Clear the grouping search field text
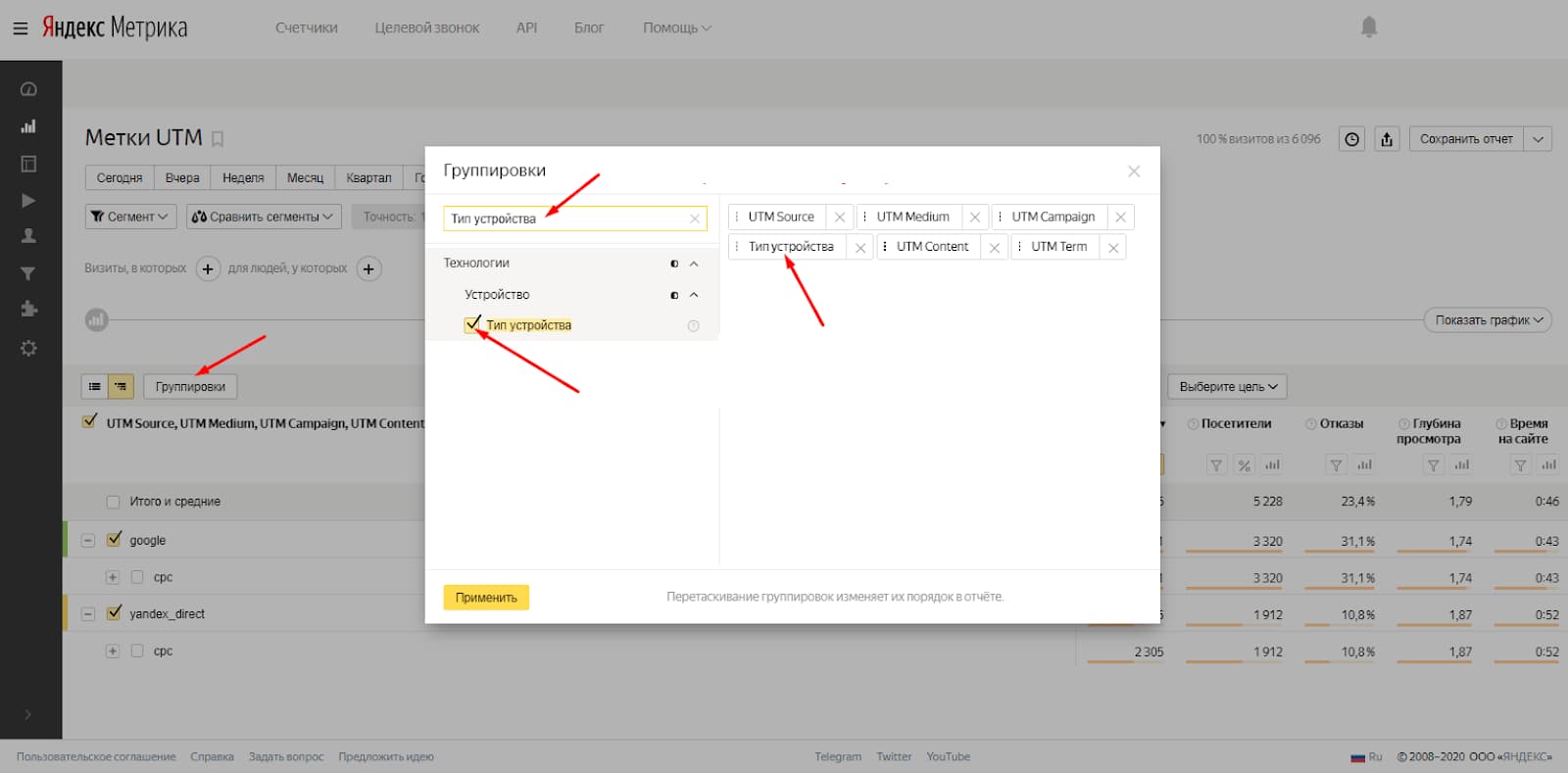The width and height of the screenshot is (1568, 773). pos(695,218)
